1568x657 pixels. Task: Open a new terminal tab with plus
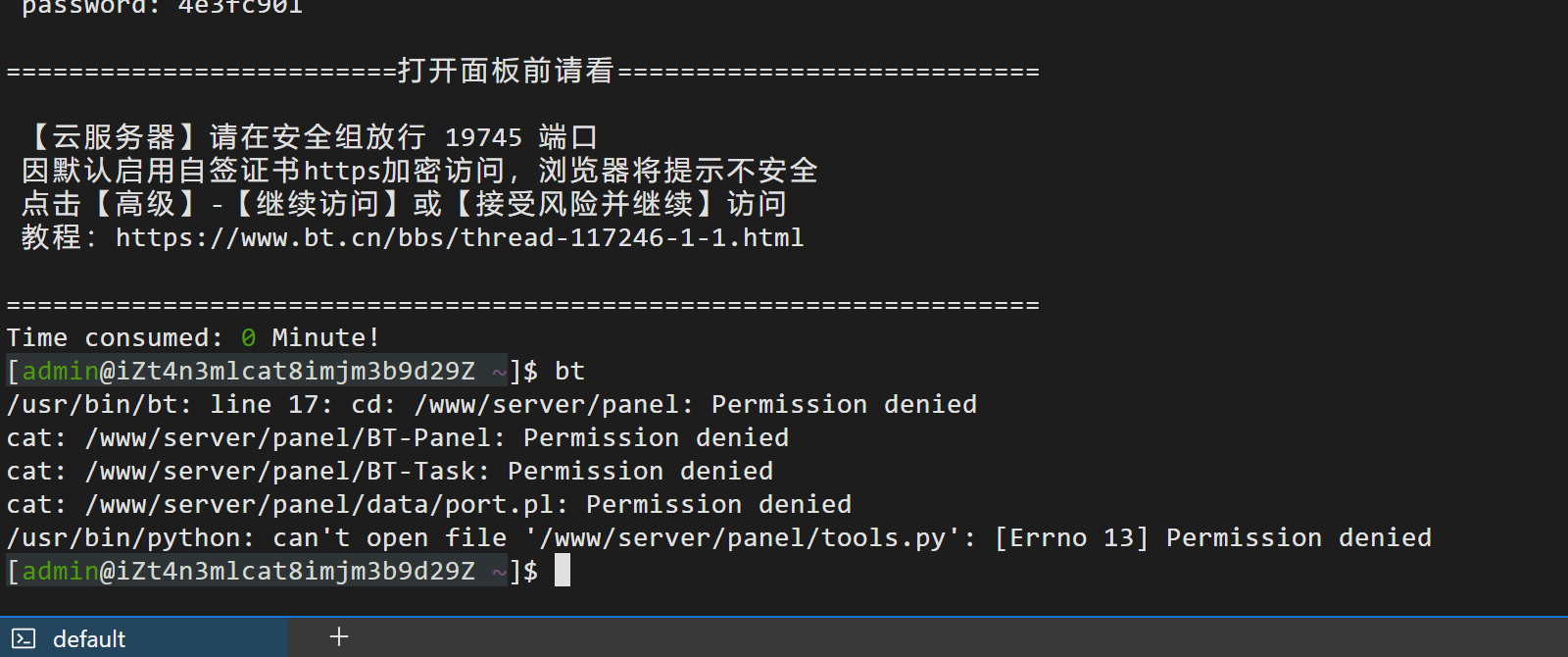pos(339,637)
